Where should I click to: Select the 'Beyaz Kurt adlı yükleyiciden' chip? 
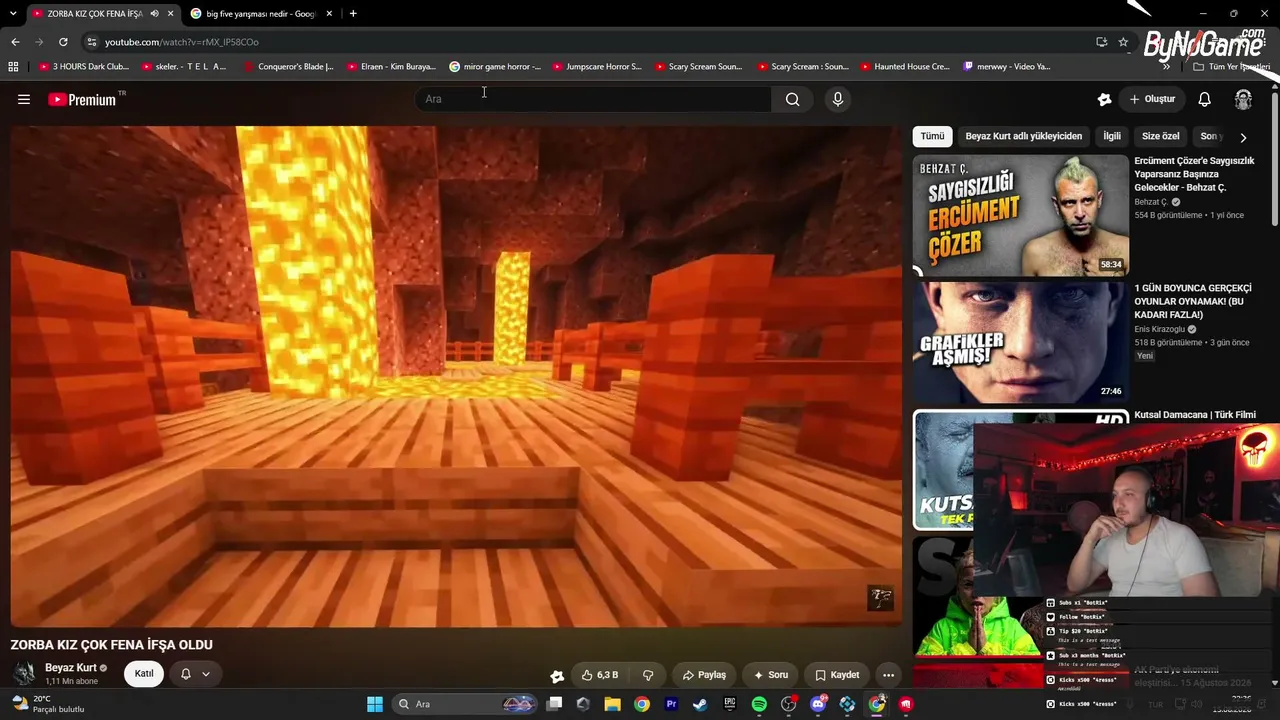click(x=1023, y=136)
